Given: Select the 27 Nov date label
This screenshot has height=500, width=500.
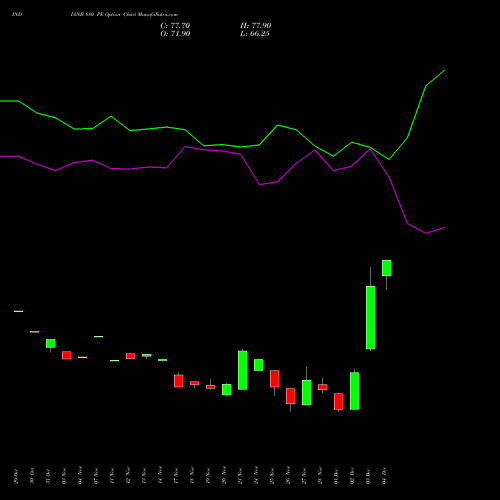Looking at the screenshot, I should pos(304,476).
